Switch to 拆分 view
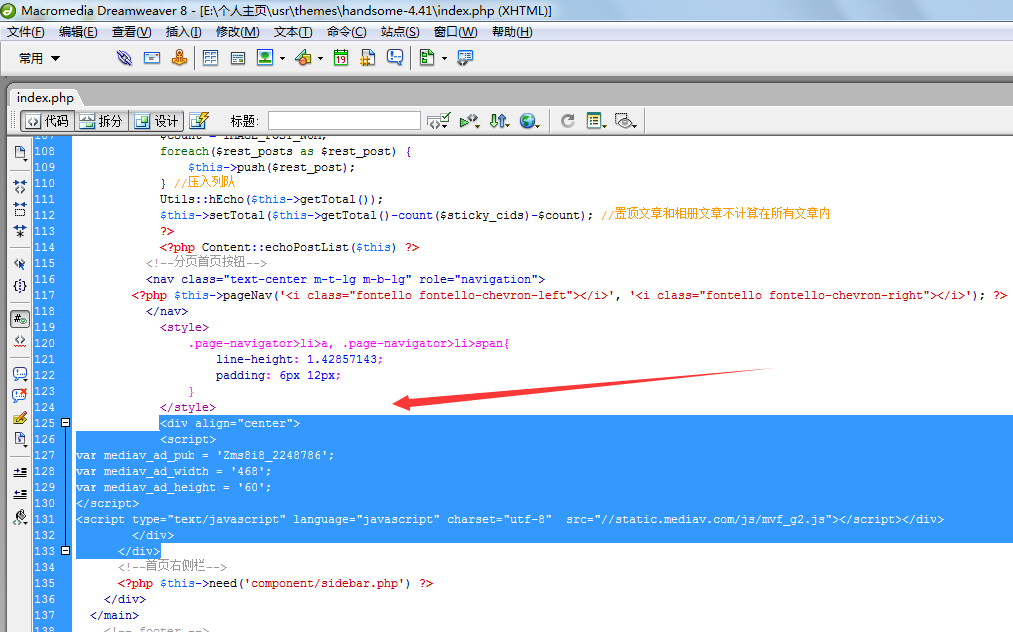The width and height of the screenshot is (1013, 632). 102,121
